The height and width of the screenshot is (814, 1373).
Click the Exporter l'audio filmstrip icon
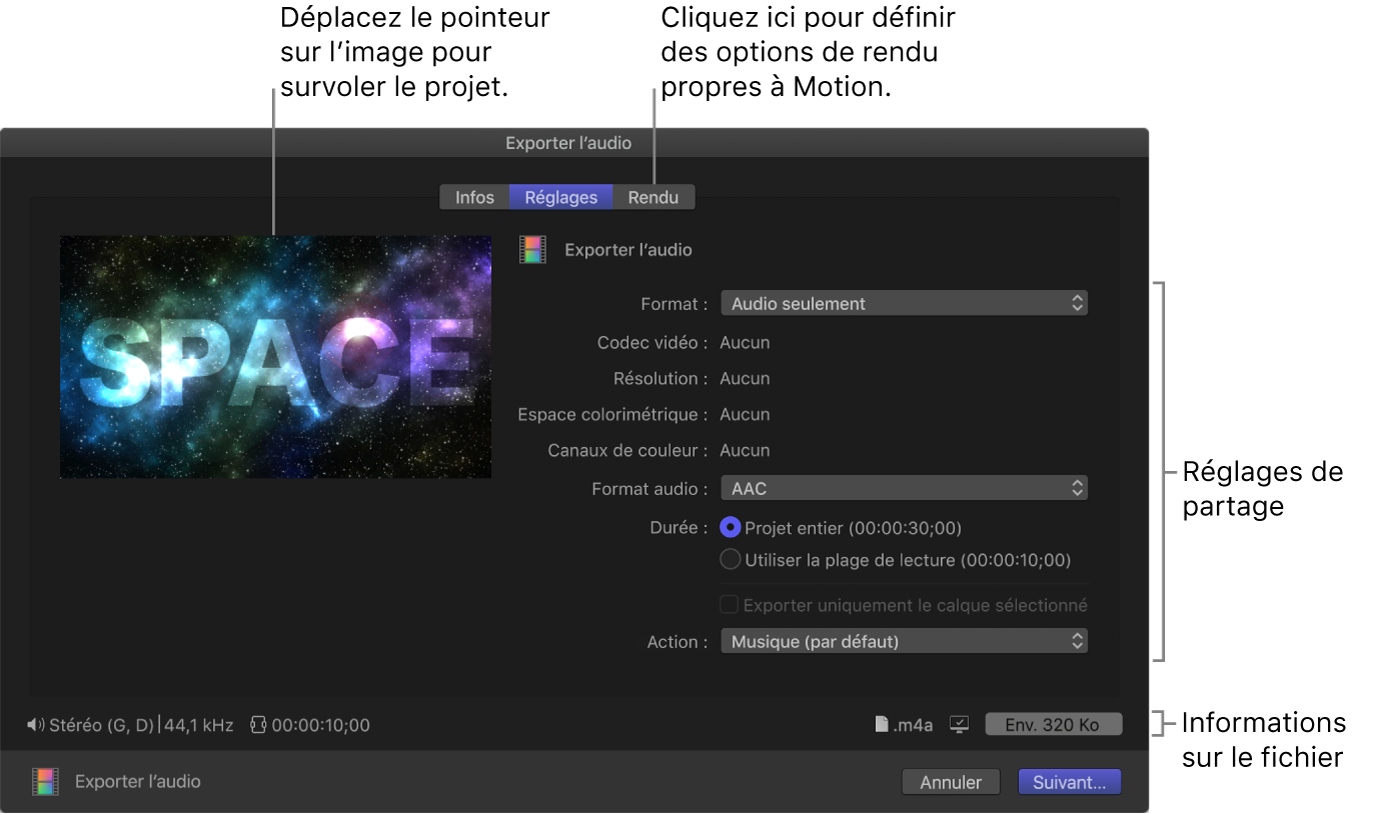[x=532, y=249]
